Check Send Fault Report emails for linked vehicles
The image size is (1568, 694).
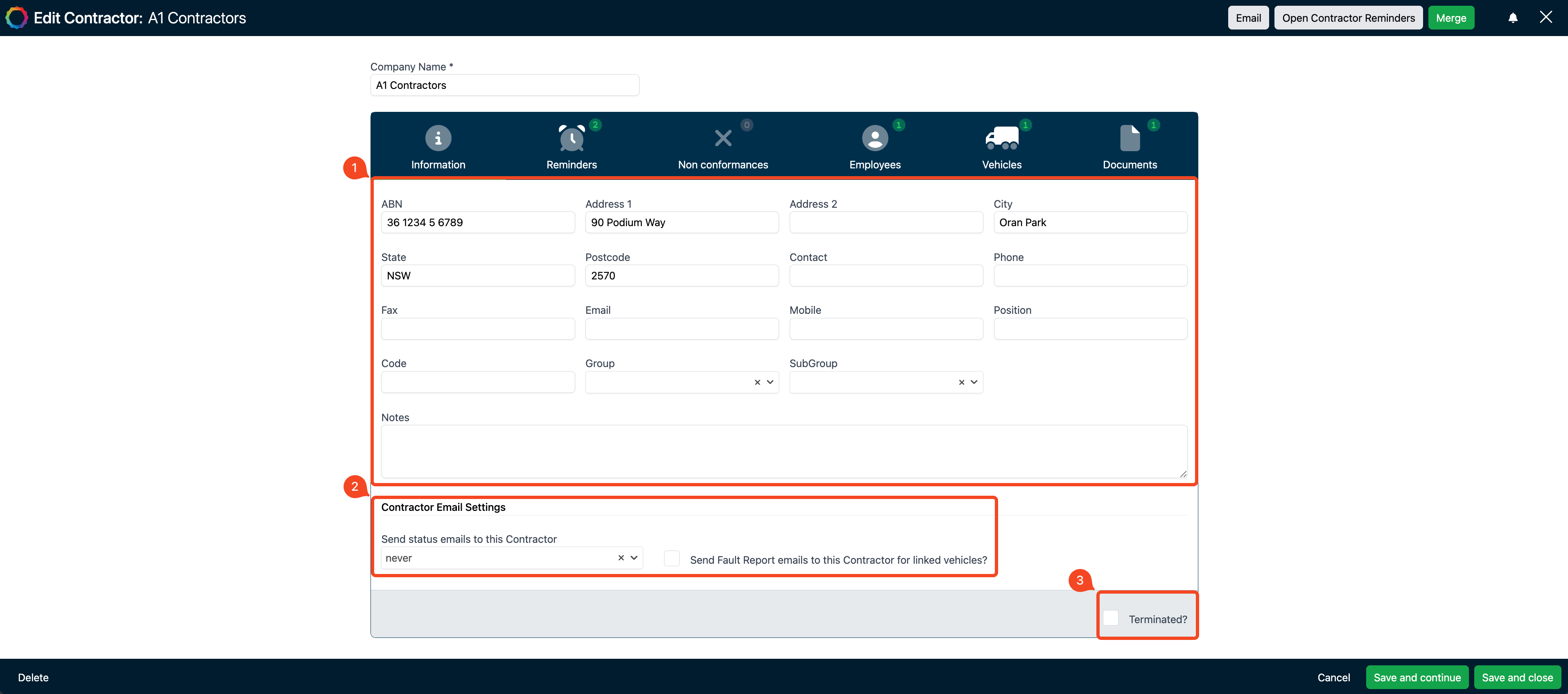[x=671, y=558]
